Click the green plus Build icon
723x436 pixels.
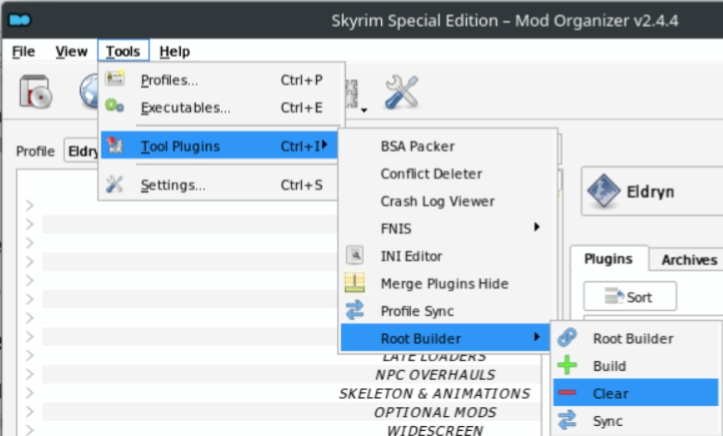(x=567, y=365)
